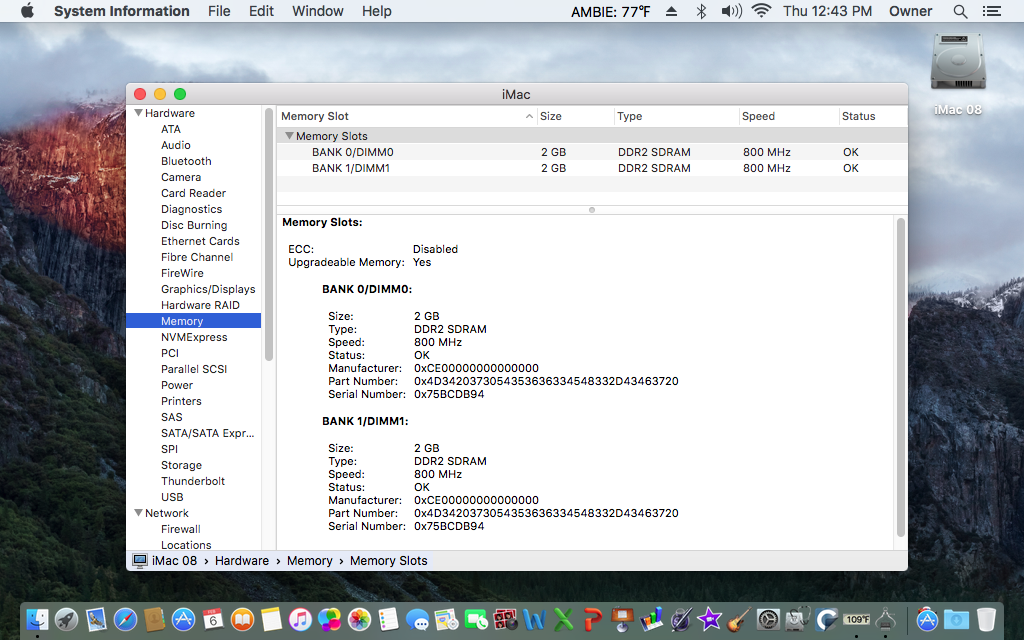Image resolution: width=1024 pixels, height=640 pixels.
Task: Open Maps icon in dock
Action: [x=447, y=619]
